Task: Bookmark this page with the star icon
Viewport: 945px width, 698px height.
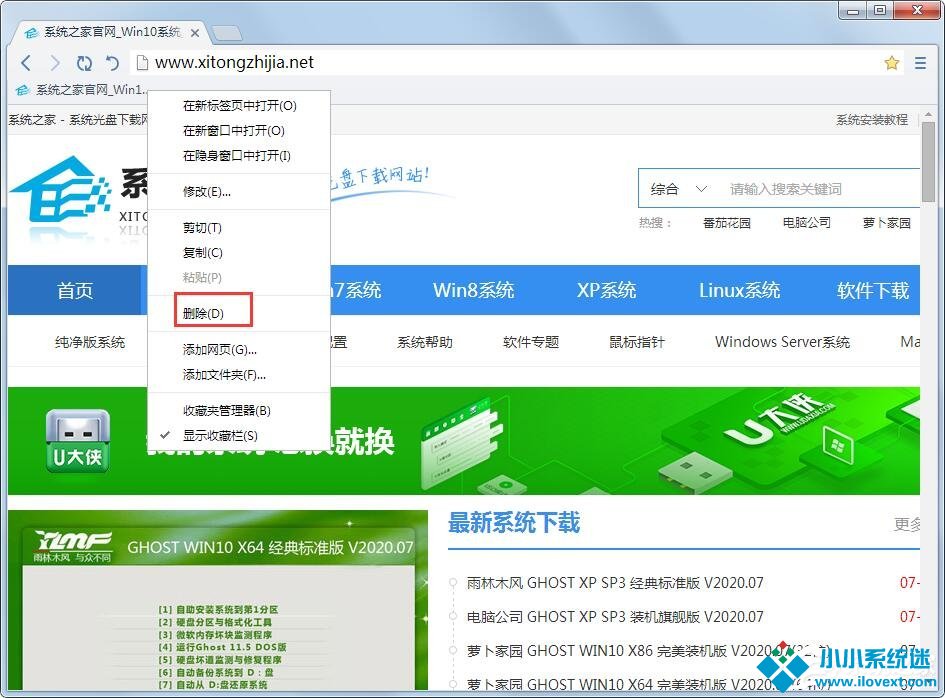Action: coord(891,63)
